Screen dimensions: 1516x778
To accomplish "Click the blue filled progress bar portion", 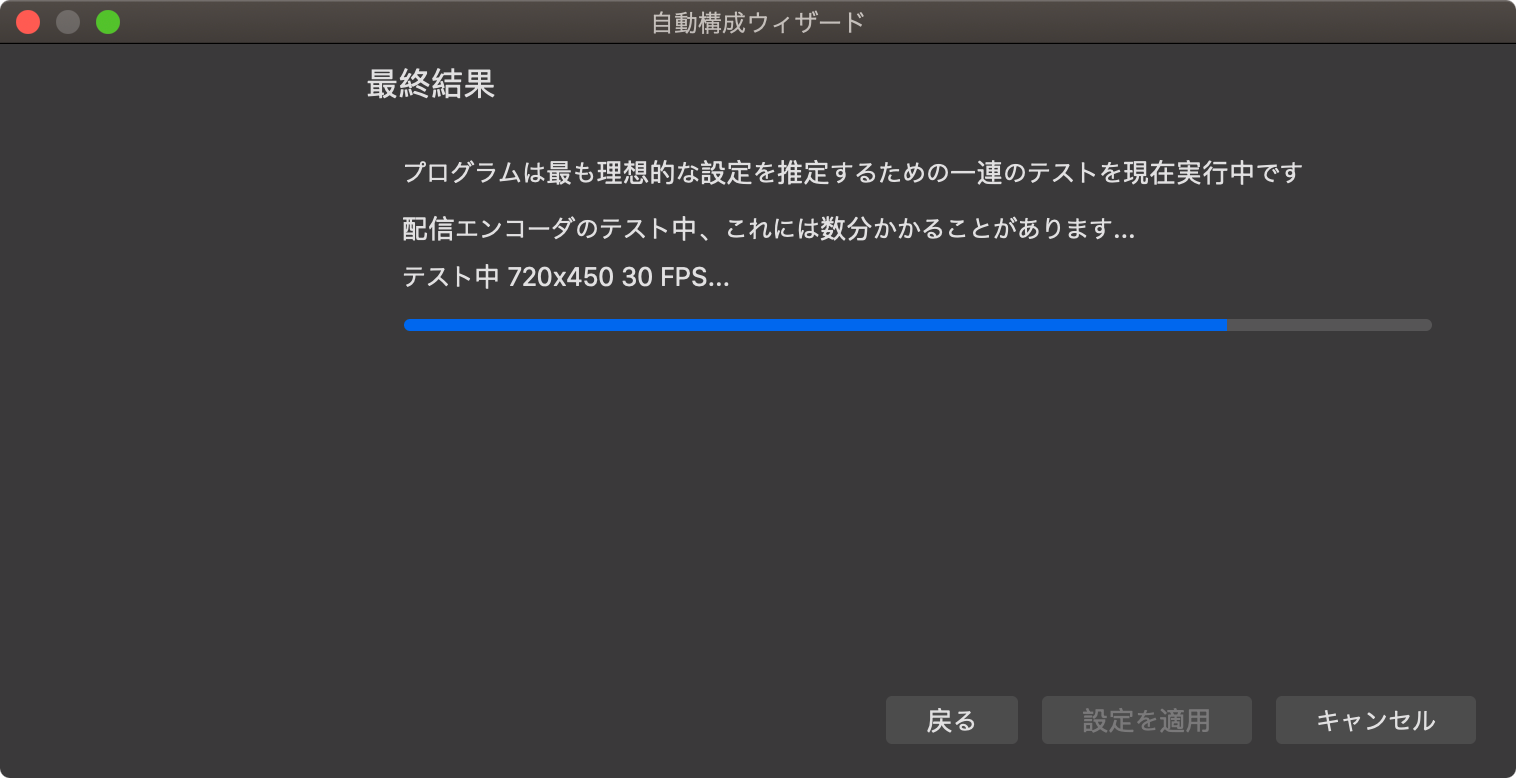I will click(x=815, y=325).
